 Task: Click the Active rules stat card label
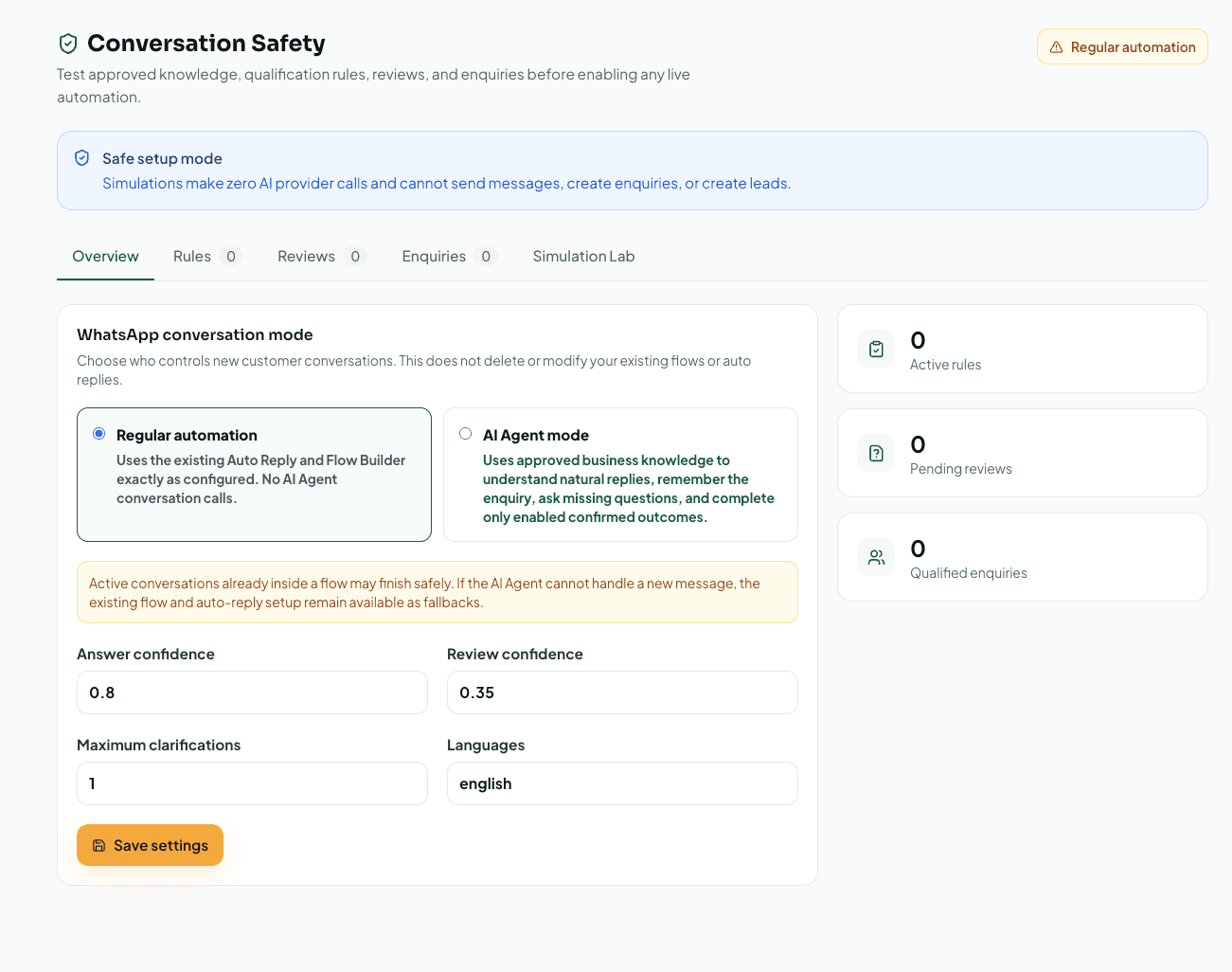[945, 365]
